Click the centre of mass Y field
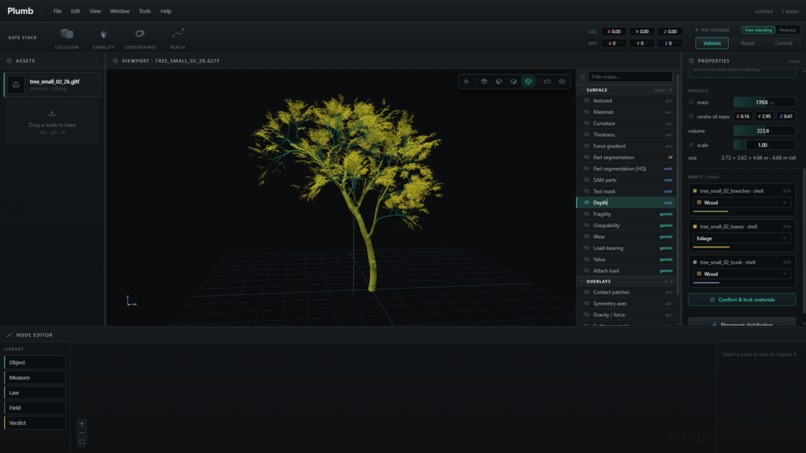Viewport: 806px width, 453px height. (764, 117)
